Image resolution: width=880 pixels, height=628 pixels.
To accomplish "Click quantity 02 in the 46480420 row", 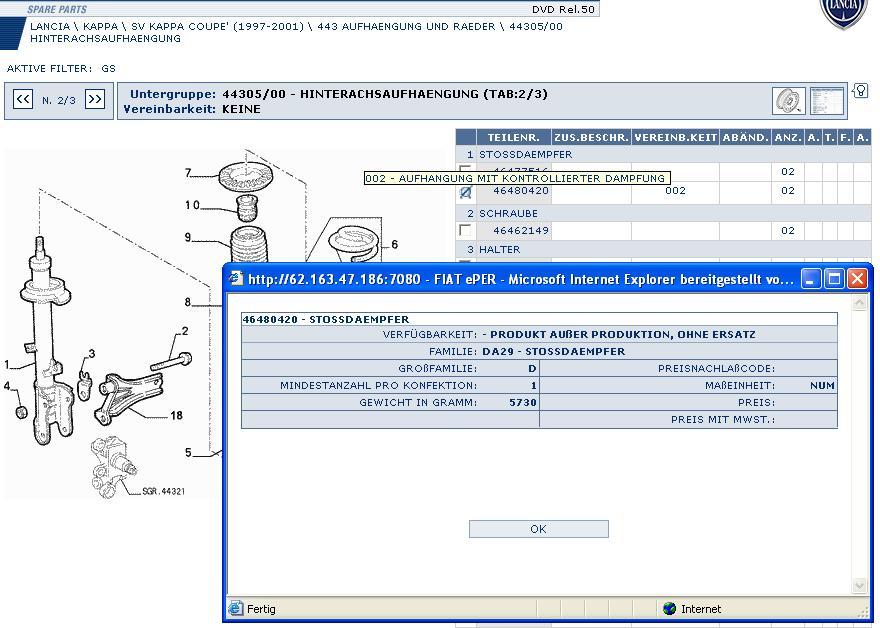I will (788, 191).
